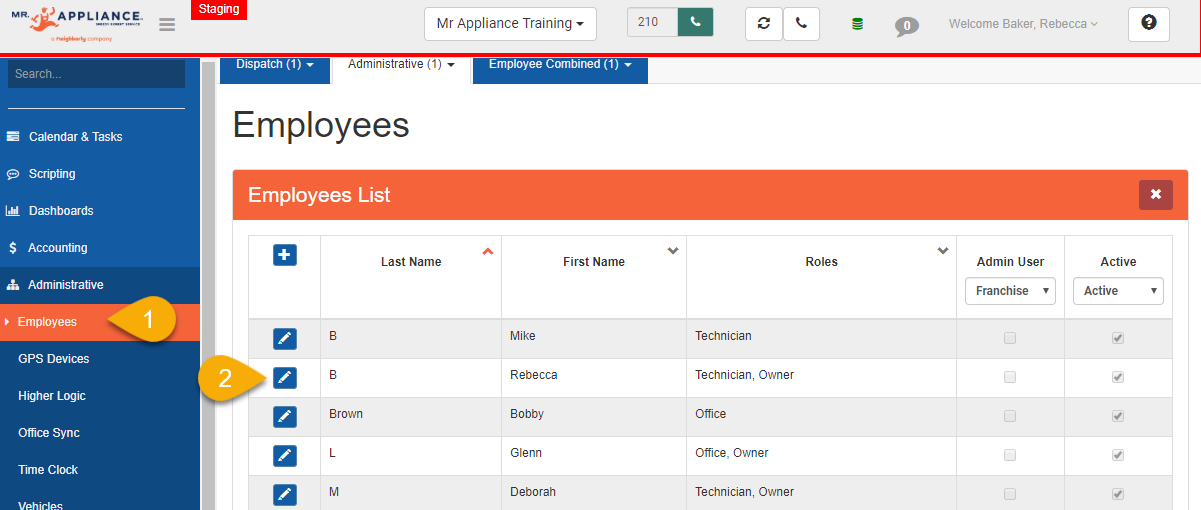Click the sidebar search field

(96, 74)
